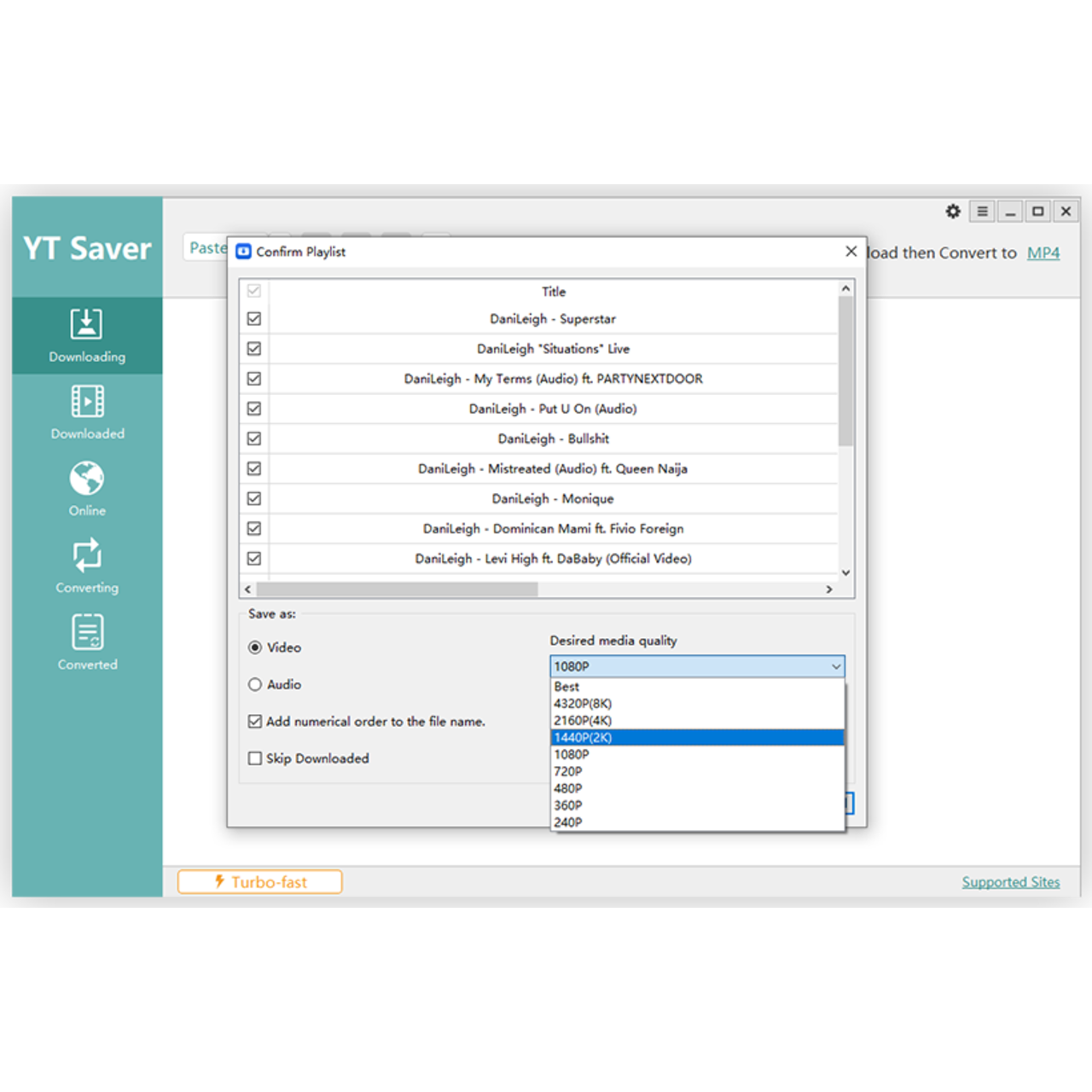Open the Supported Sites link
Image resolution: width=1092 pixels, height=1092 pixels.
point(1010,882)
